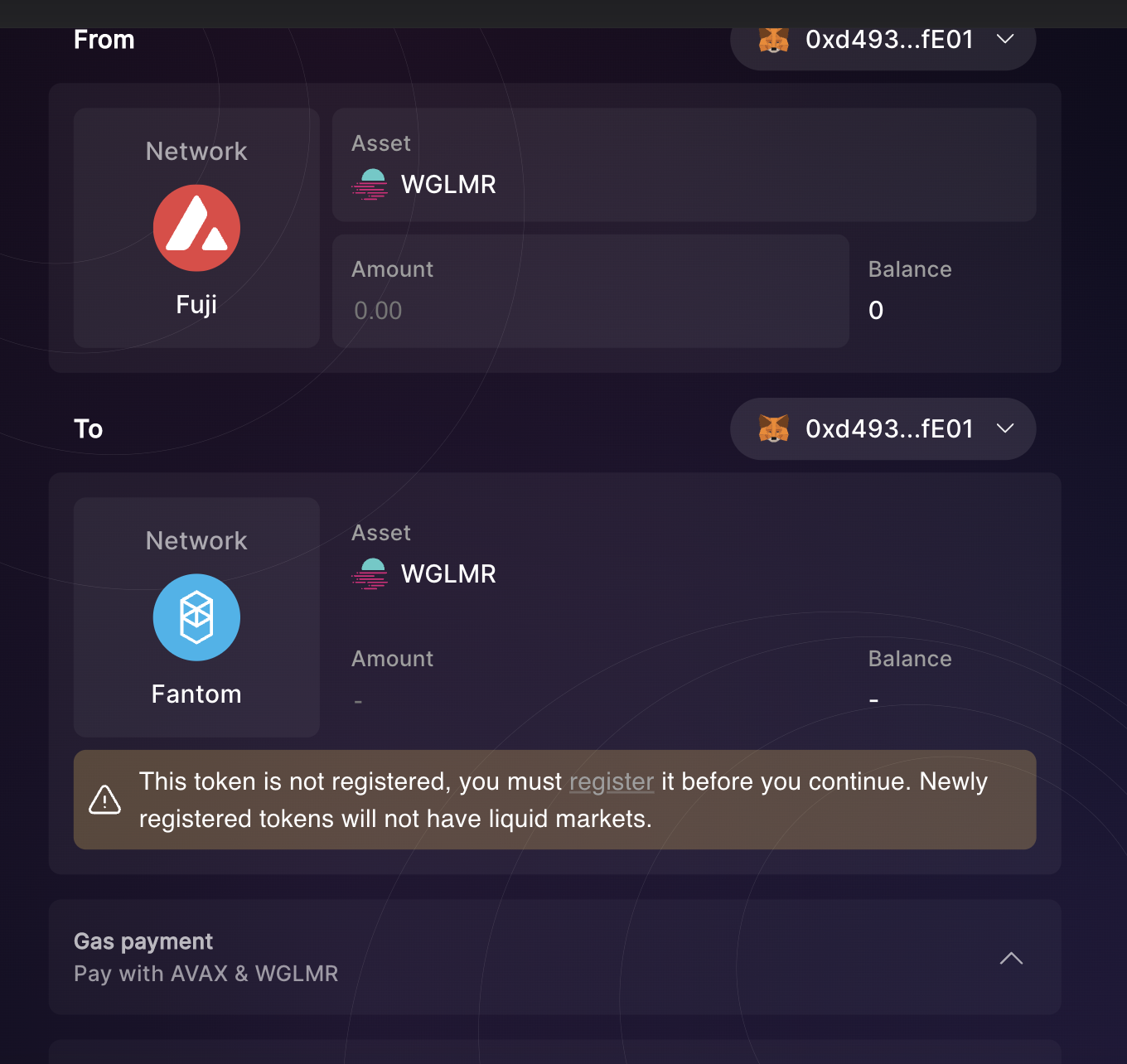Click the MetaMask fox icon next to To address

[774, 428]
